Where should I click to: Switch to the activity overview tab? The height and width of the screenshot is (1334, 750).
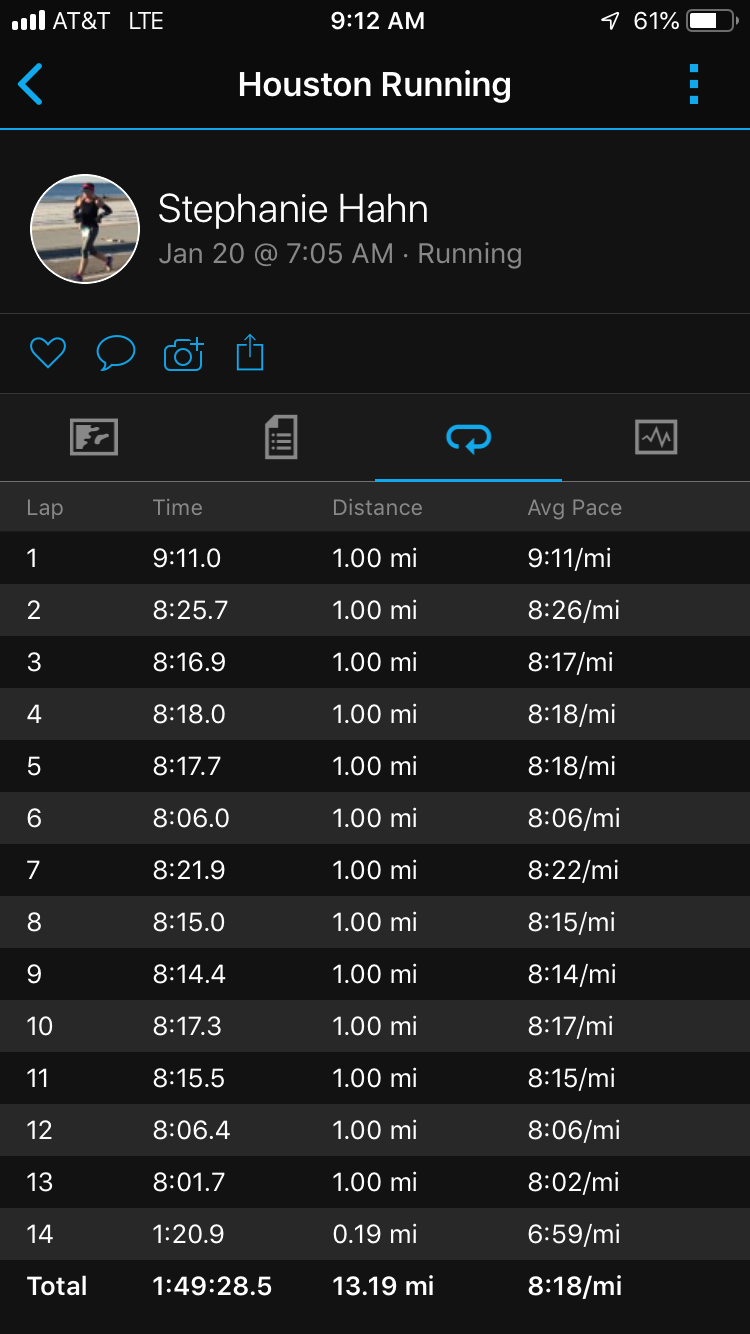[x=94, y=437]
